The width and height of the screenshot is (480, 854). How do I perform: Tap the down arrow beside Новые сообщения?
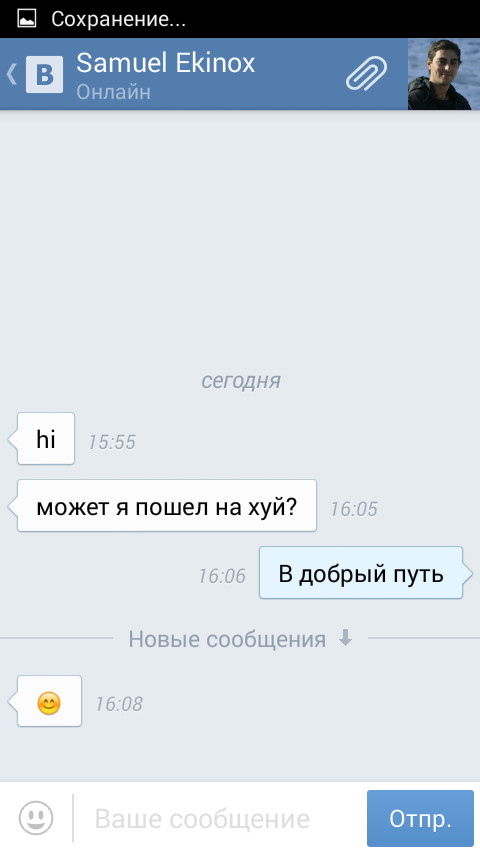[x=345, y=638]
